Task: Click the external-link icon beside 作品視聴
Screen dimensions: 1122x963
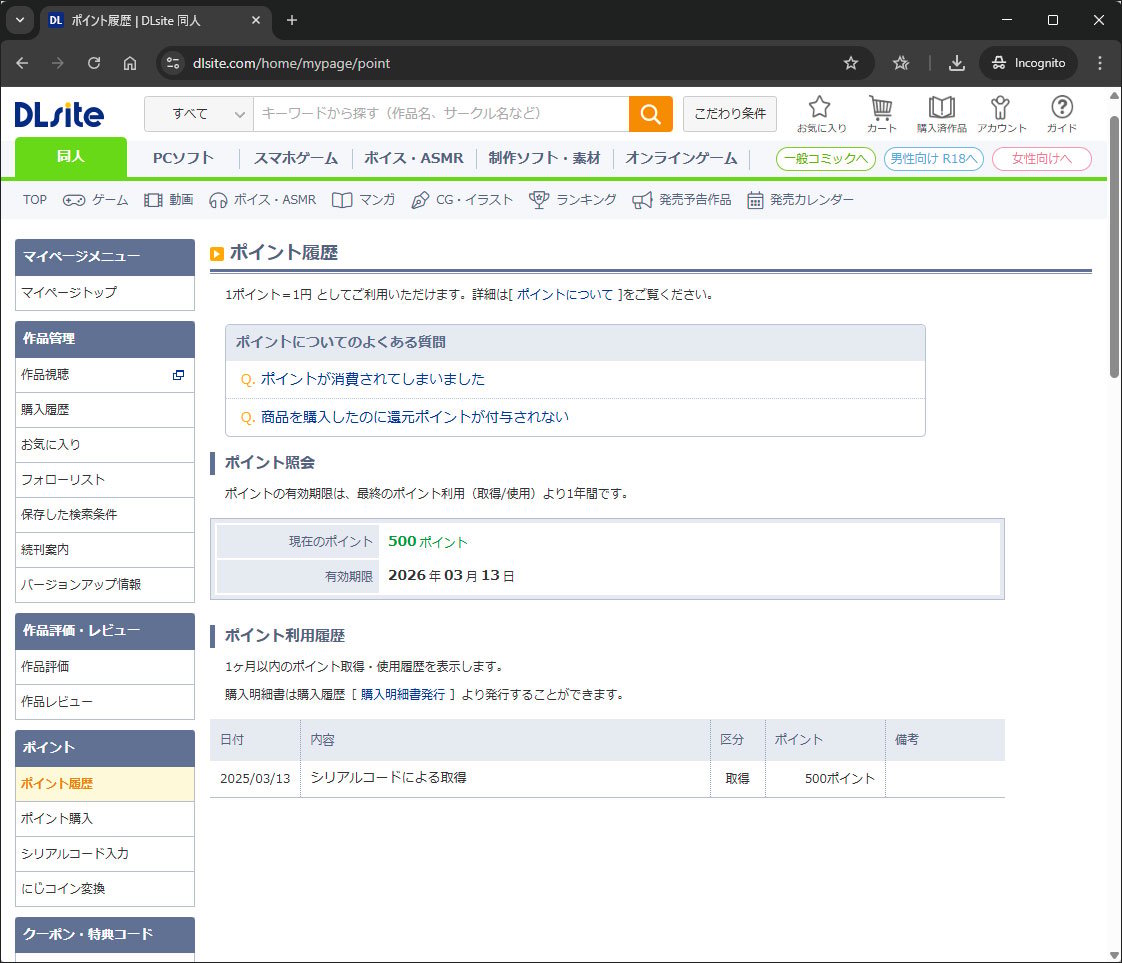Action: point(178,375)
